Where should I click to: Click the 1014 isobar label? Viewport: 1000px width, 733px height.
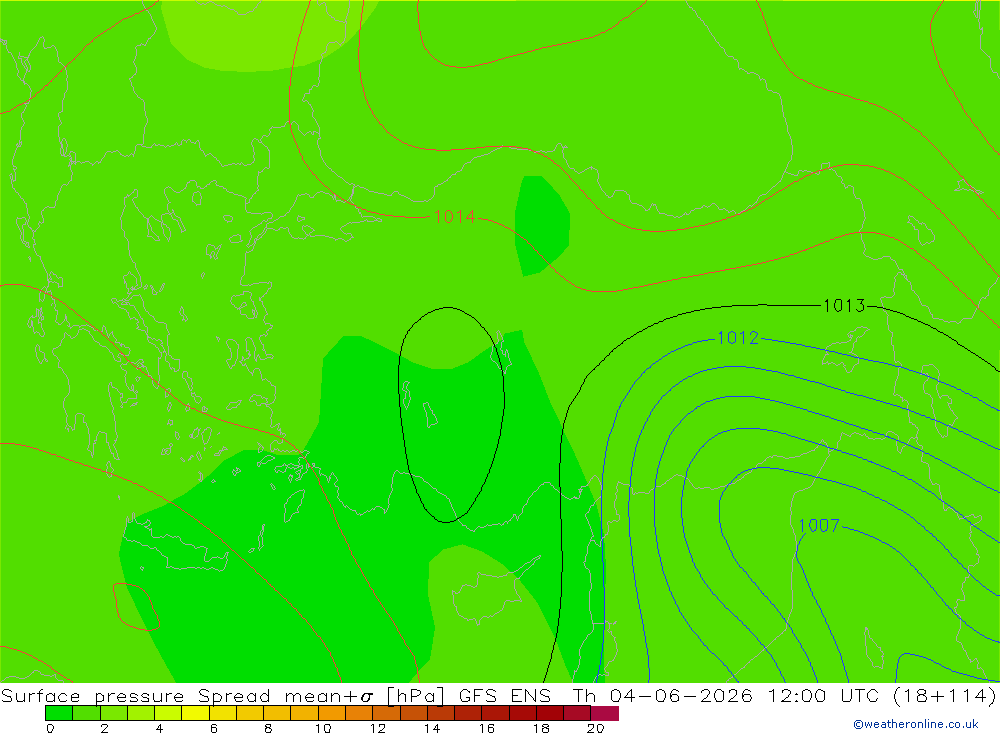pos(454,217)
